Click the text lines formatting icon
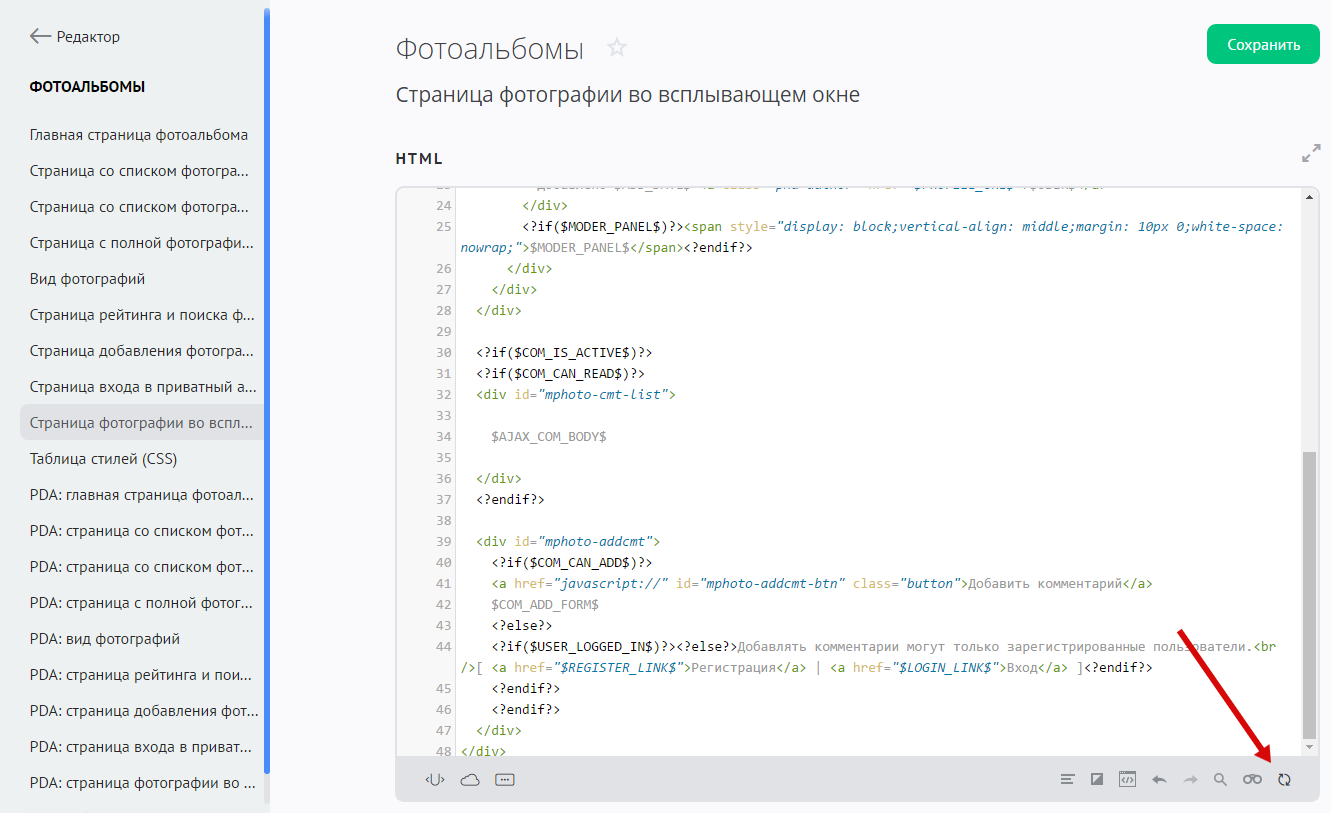 1068,780
